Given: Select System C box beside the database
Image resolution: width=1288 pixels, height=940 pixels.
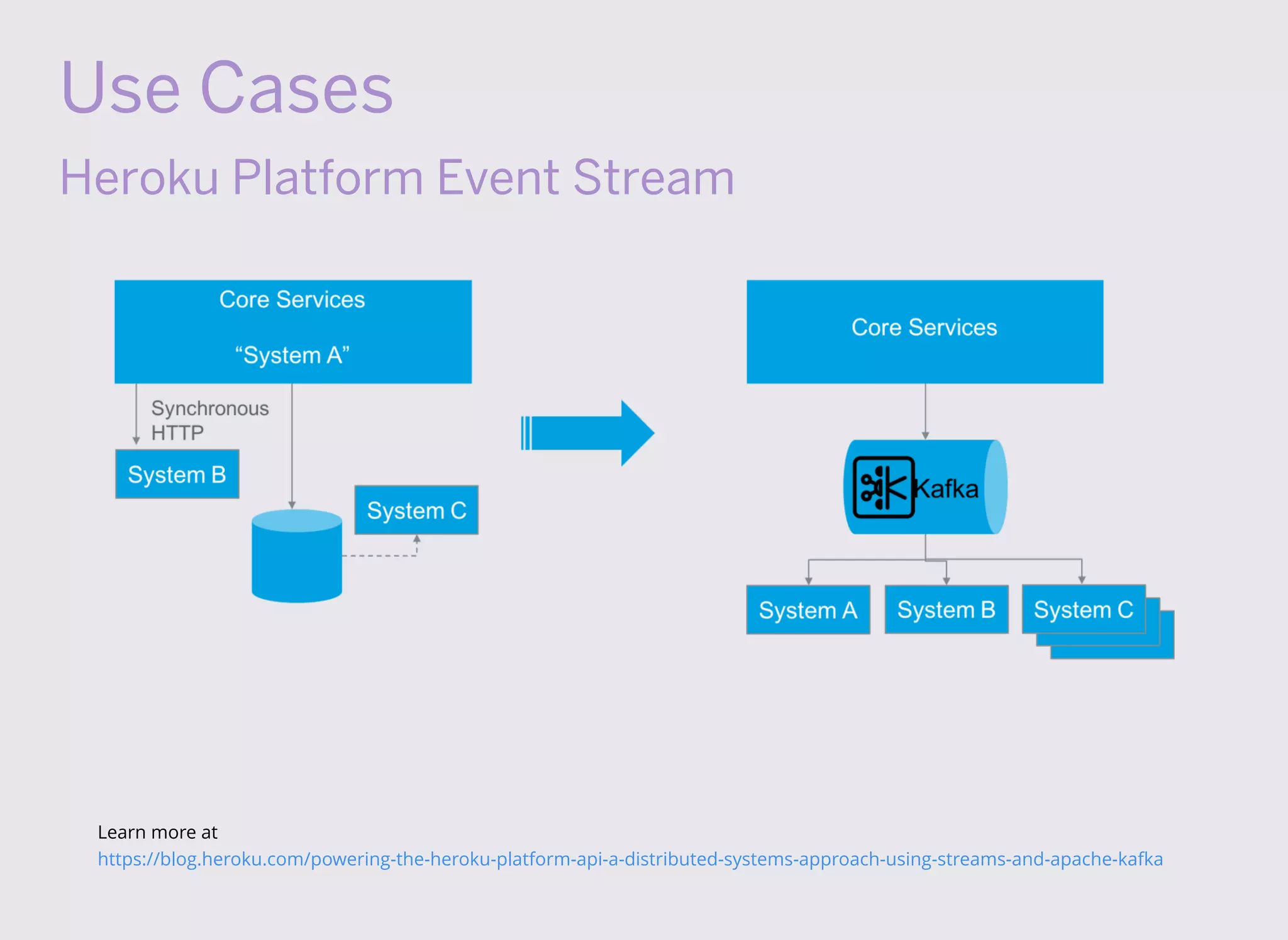Looking at the screenshot, I should tap(416, 510).
